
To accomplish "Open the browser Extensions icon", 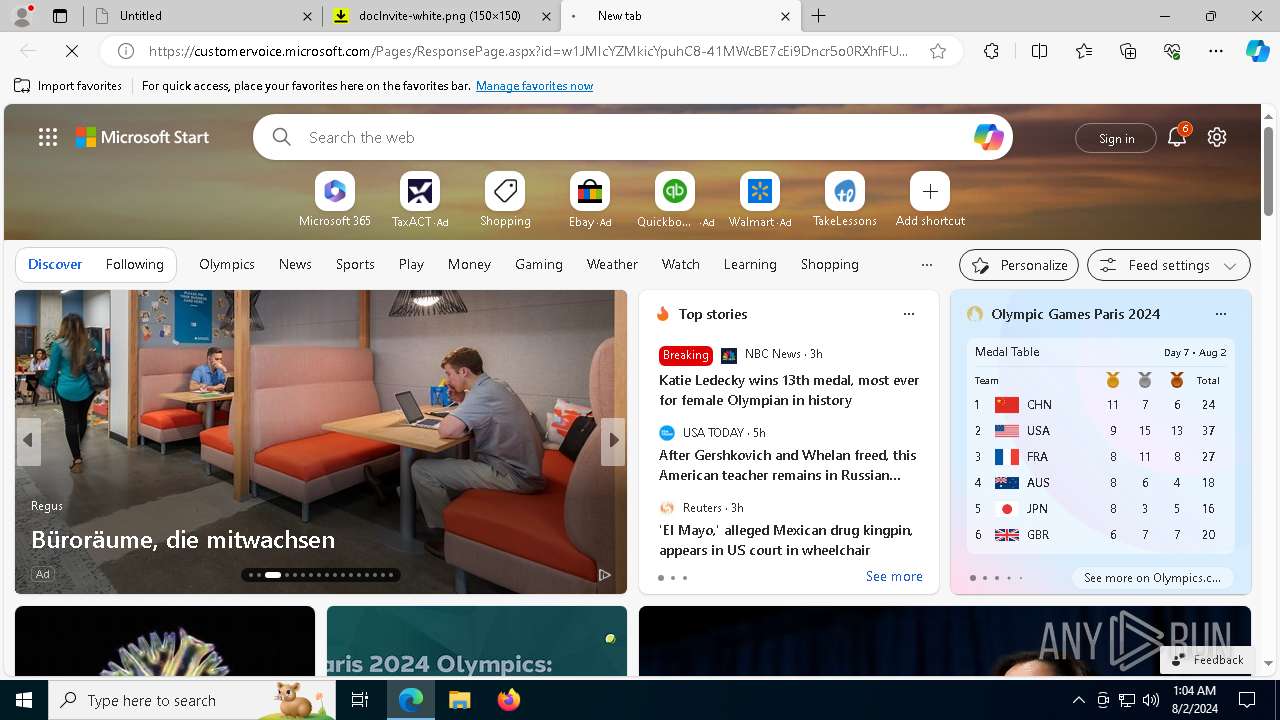I will tap(991, 51).
